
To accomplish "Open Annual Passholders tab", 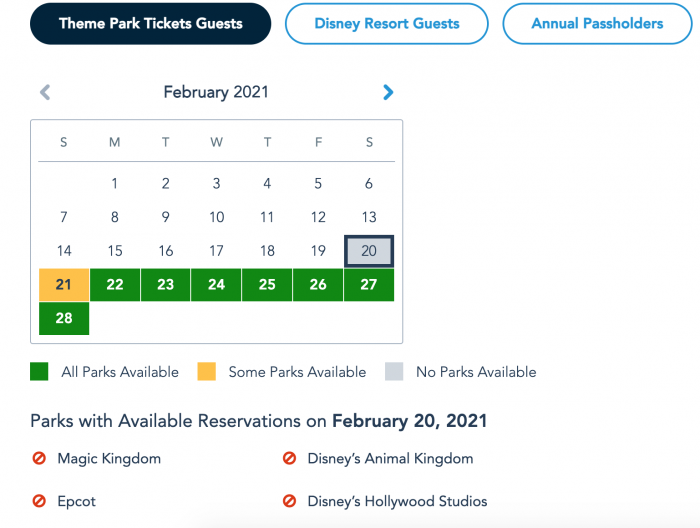I will (x=597, y=24).
